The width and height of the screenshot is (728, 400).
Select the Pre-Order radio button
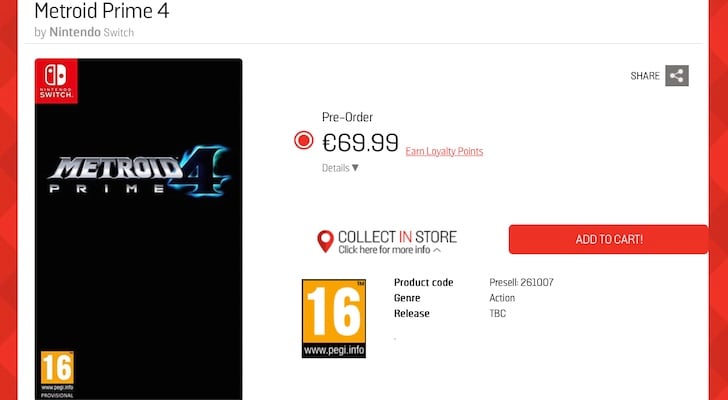pyautogui.click(x=304, y=140)
